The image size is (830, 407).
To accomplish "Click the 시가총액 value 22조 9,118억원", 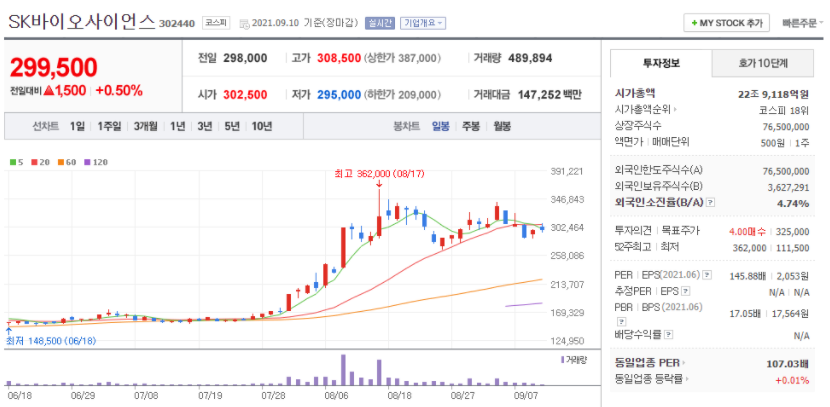I will click(x=773, y=94).
